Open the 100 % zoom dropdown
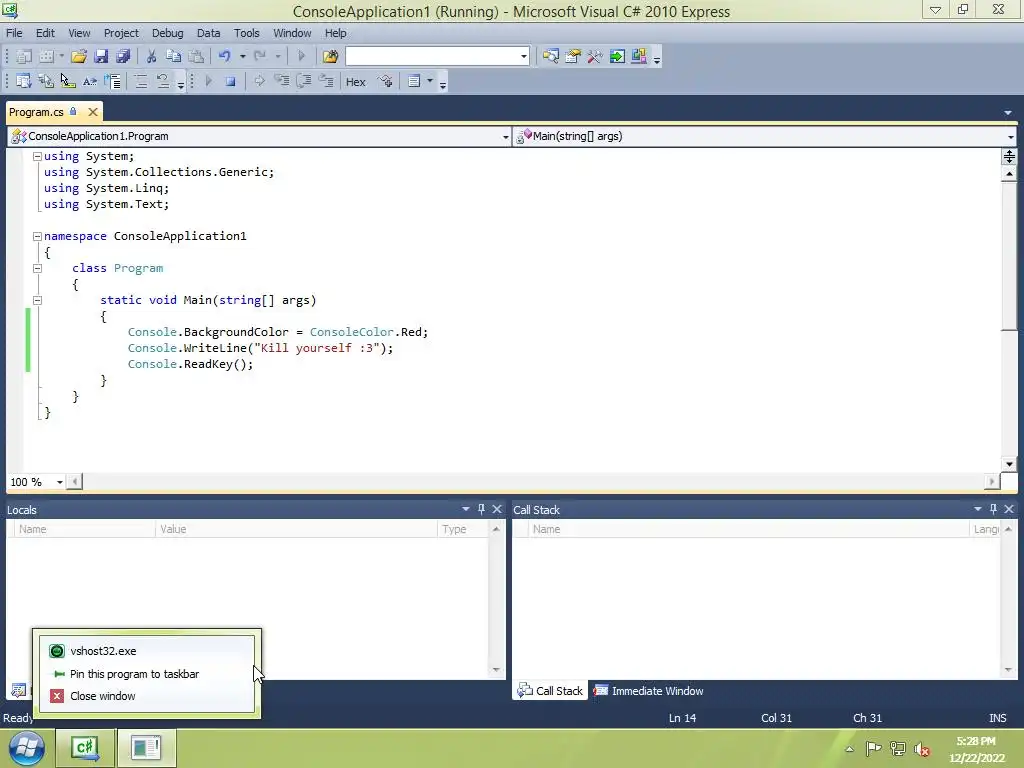 [x=59, y=482]
